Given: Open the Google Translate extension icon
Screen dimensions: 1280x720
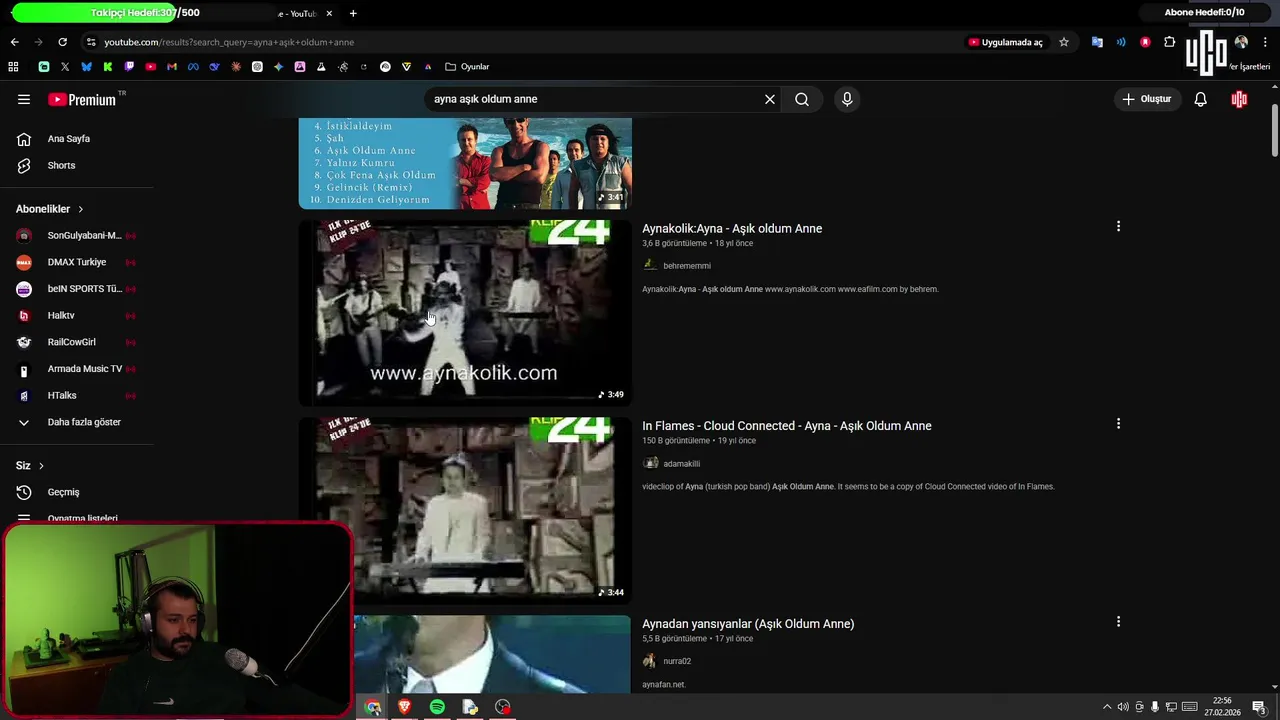Looking at the screenshot, I should coord(1097,42).
